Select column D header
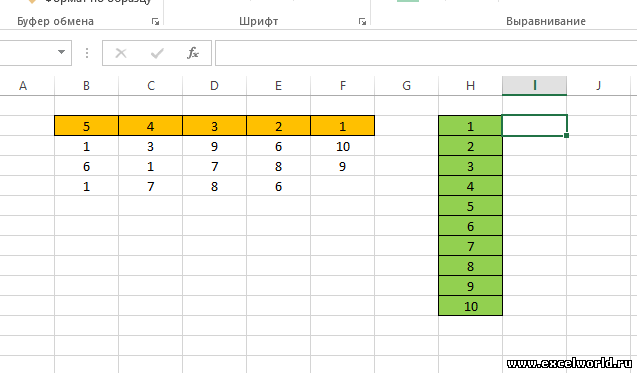The height and width of the screenshot is (373, 637). pyautogui.click(x=214, y=86)
